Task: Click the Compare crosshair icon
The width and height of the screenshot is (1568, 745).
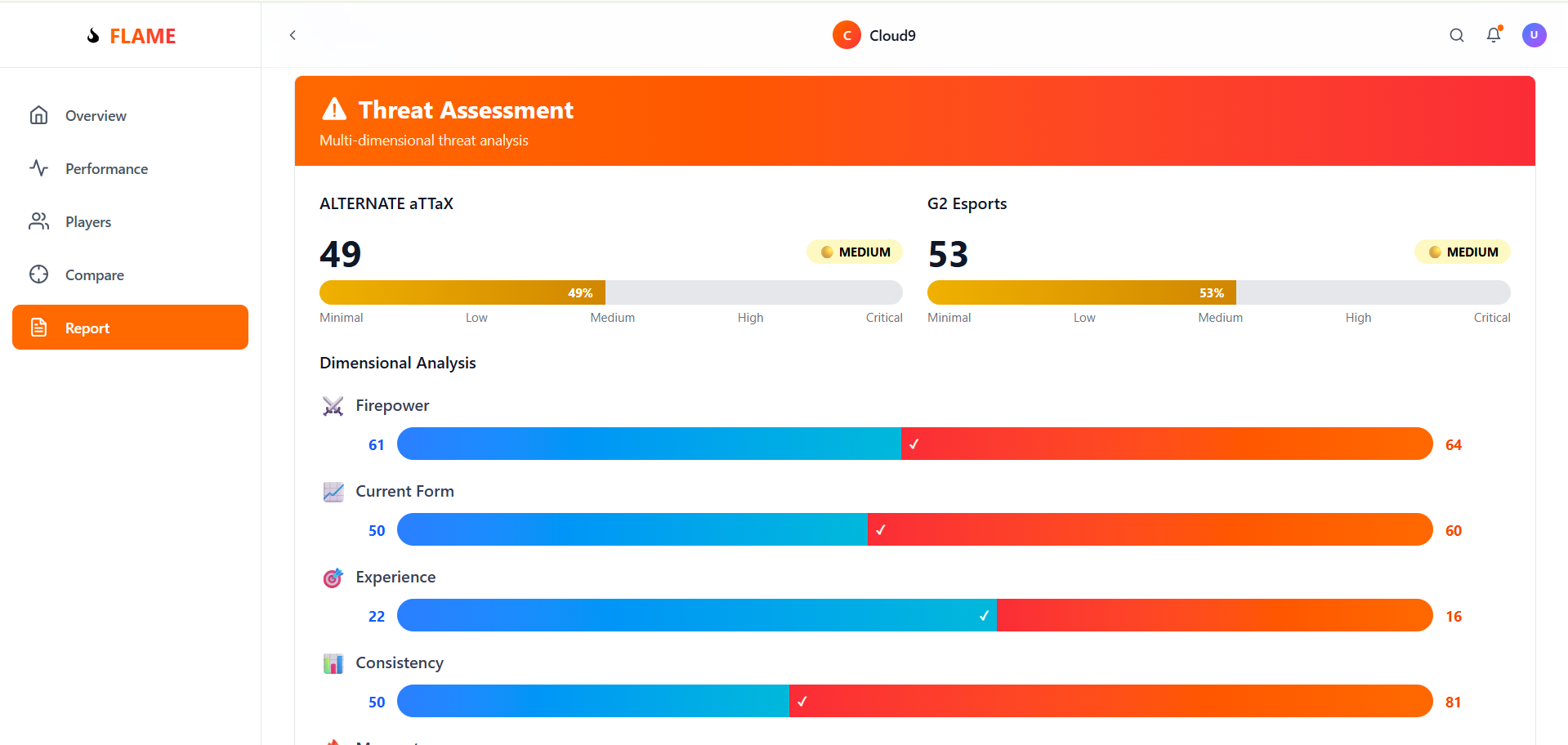Action: coord(38,274)
